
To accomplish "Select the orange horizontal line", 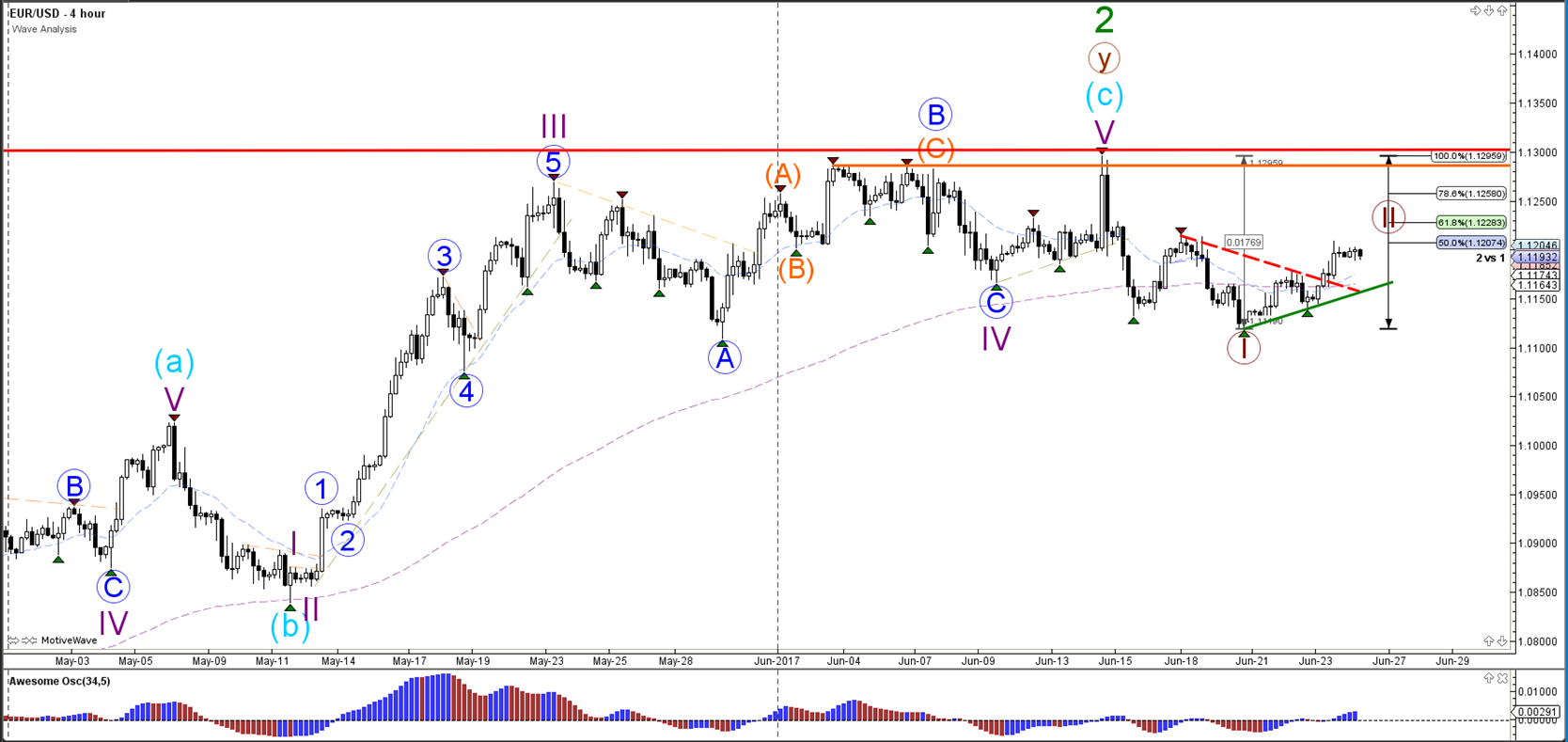I will pyautogui.click(x=1170, y=166).
